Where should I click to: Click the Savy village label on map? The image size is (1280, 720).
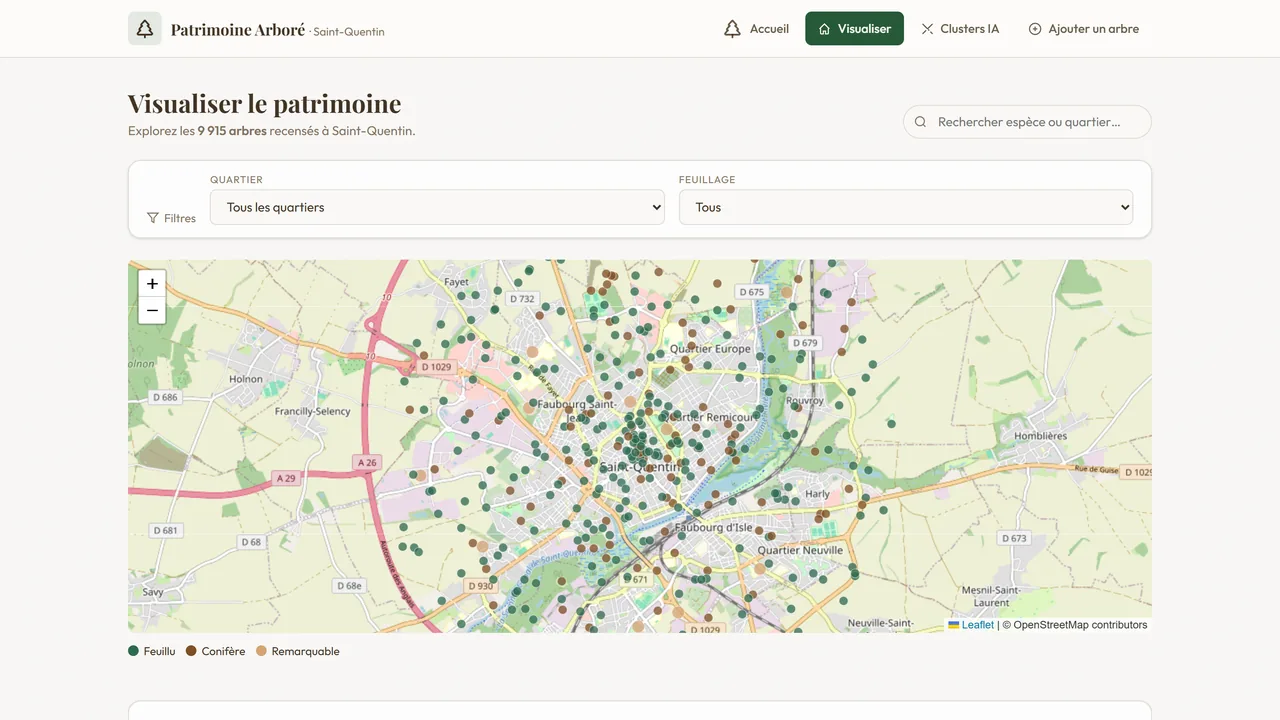153,592
